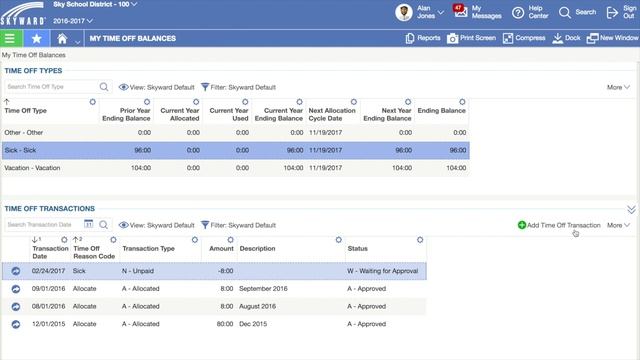
Task: Click the magnifier beside Transaction Date search
Action: [104, 225]
